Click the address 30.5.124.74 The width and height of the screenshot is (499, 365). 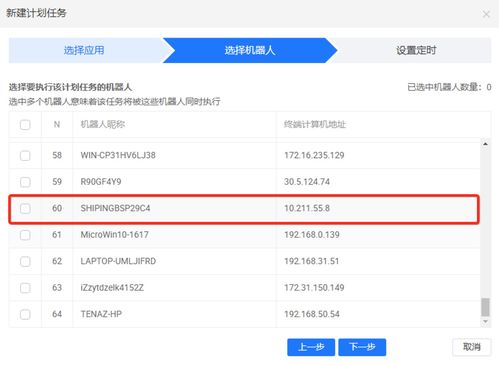click(x=307, y=182)
